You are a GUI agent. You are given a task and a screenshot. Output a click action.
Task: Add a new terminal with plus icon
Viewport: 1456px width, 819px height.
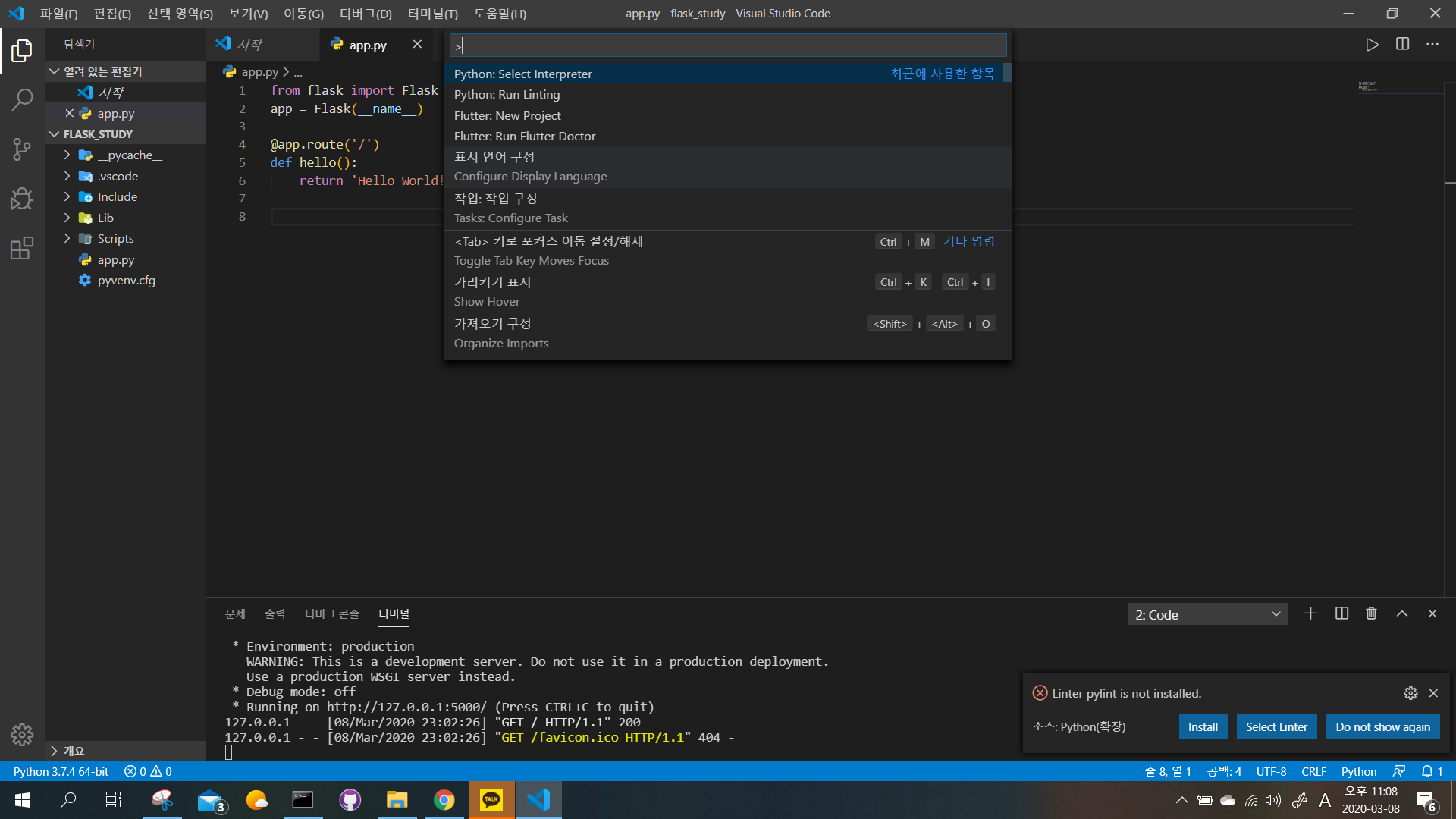[1310, 613]
